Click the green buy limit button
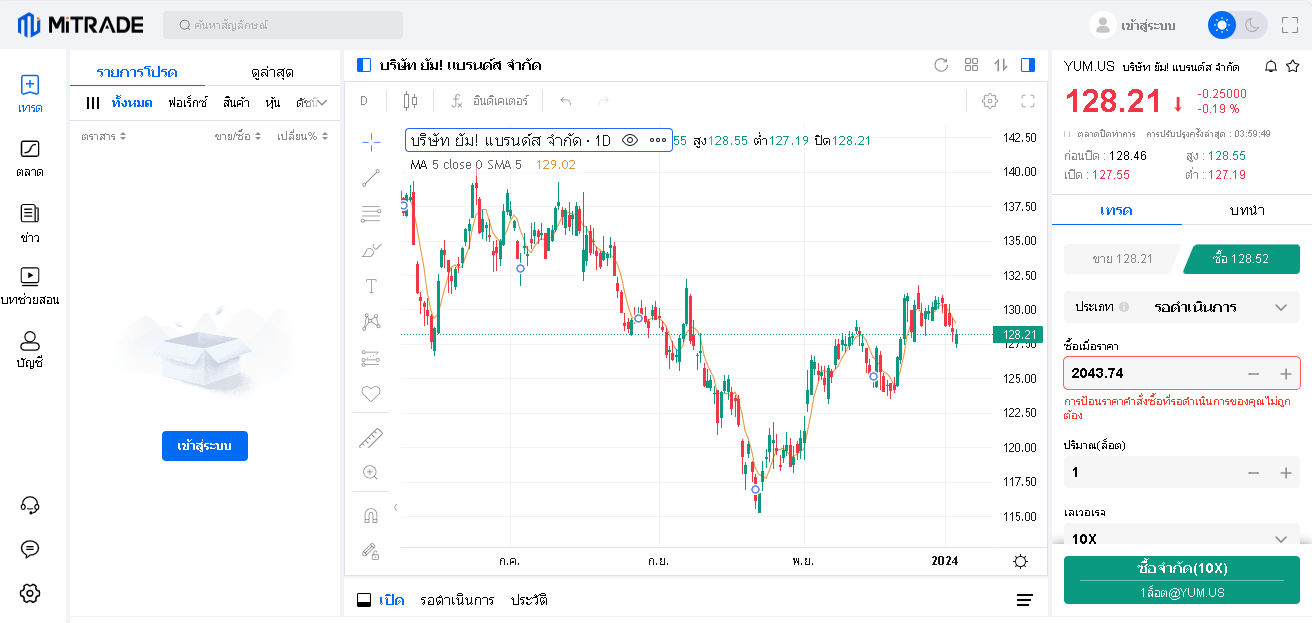 click(x=1182, y=580)
